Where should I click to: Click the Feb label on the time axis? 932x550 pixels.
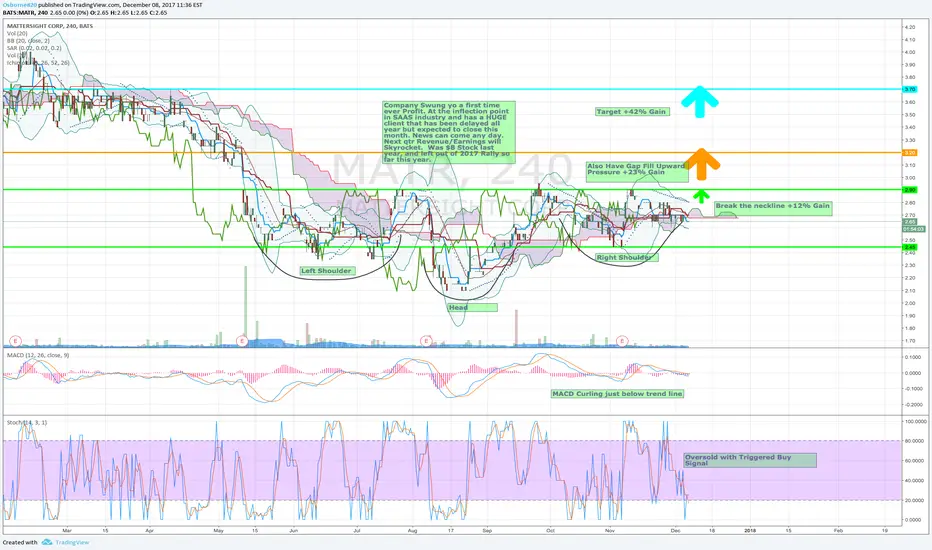[838, 530]
